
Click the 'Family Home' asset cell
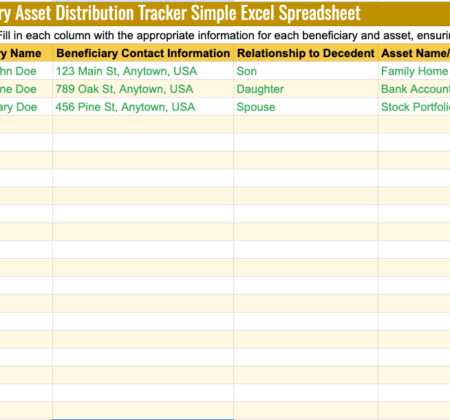coord(414,71)
